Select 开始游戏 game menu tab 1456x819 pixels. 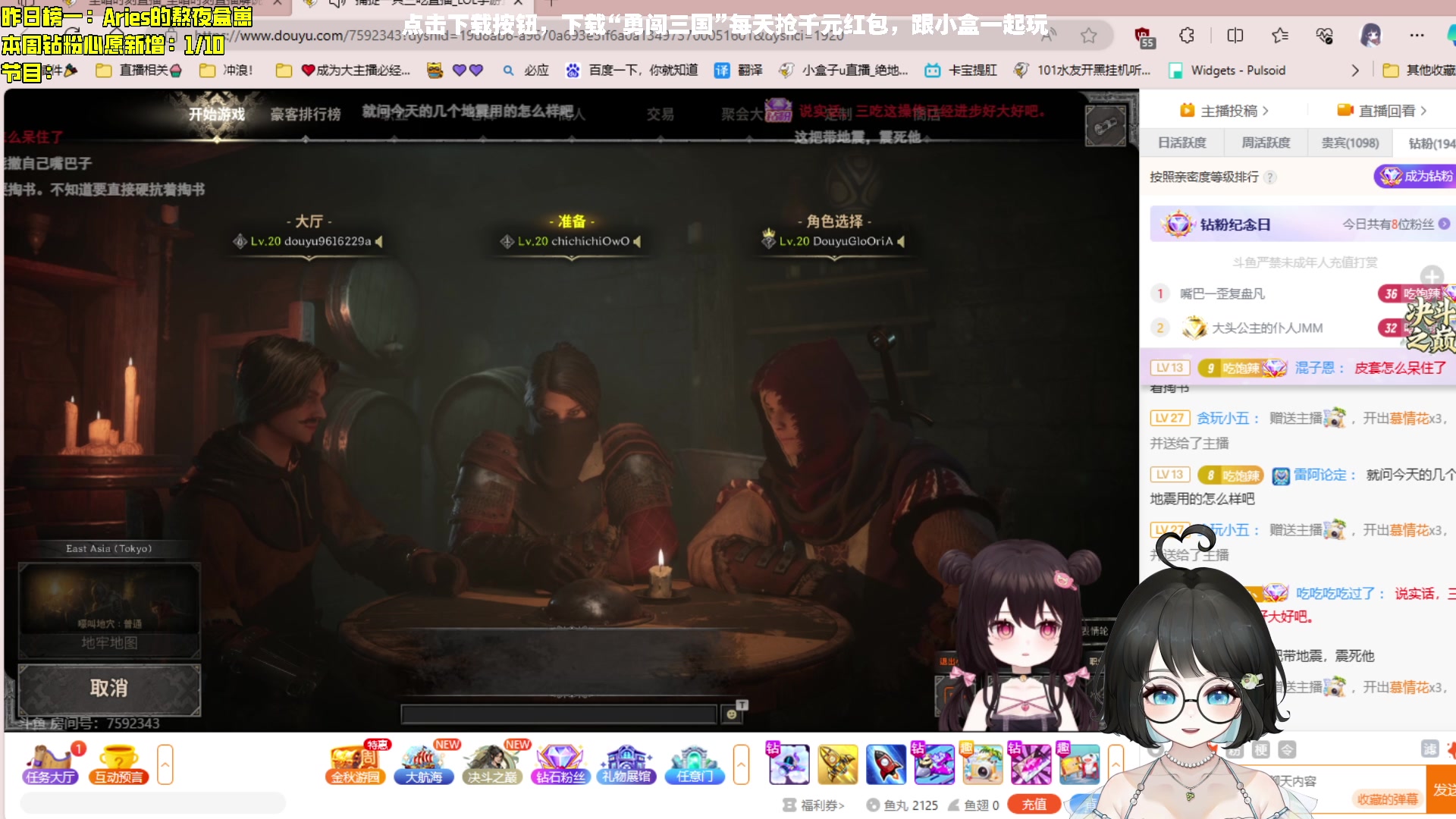(217, 114)
